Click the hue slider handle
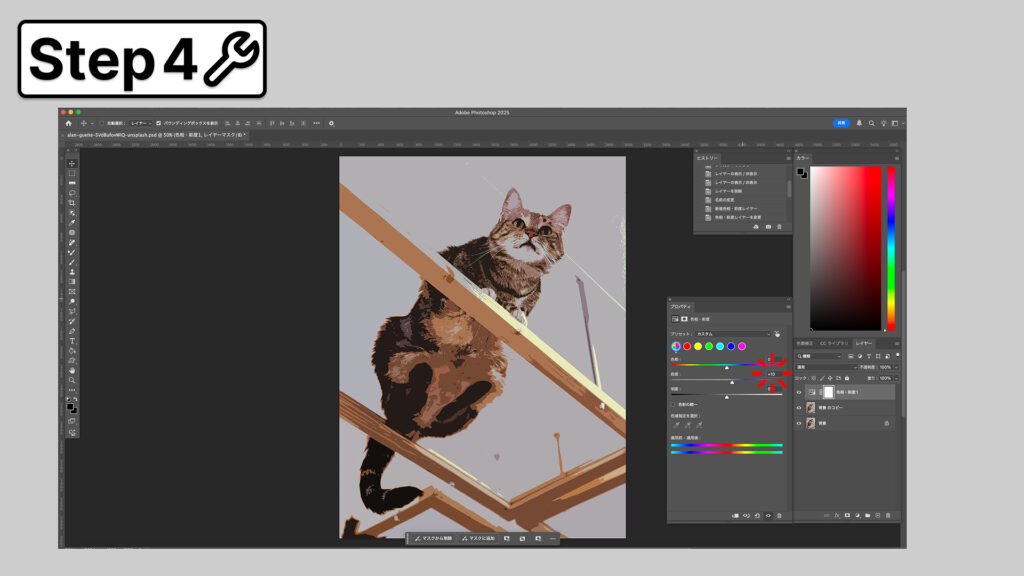The height and width of the screenshot is (576, 1024). point(727,367)
